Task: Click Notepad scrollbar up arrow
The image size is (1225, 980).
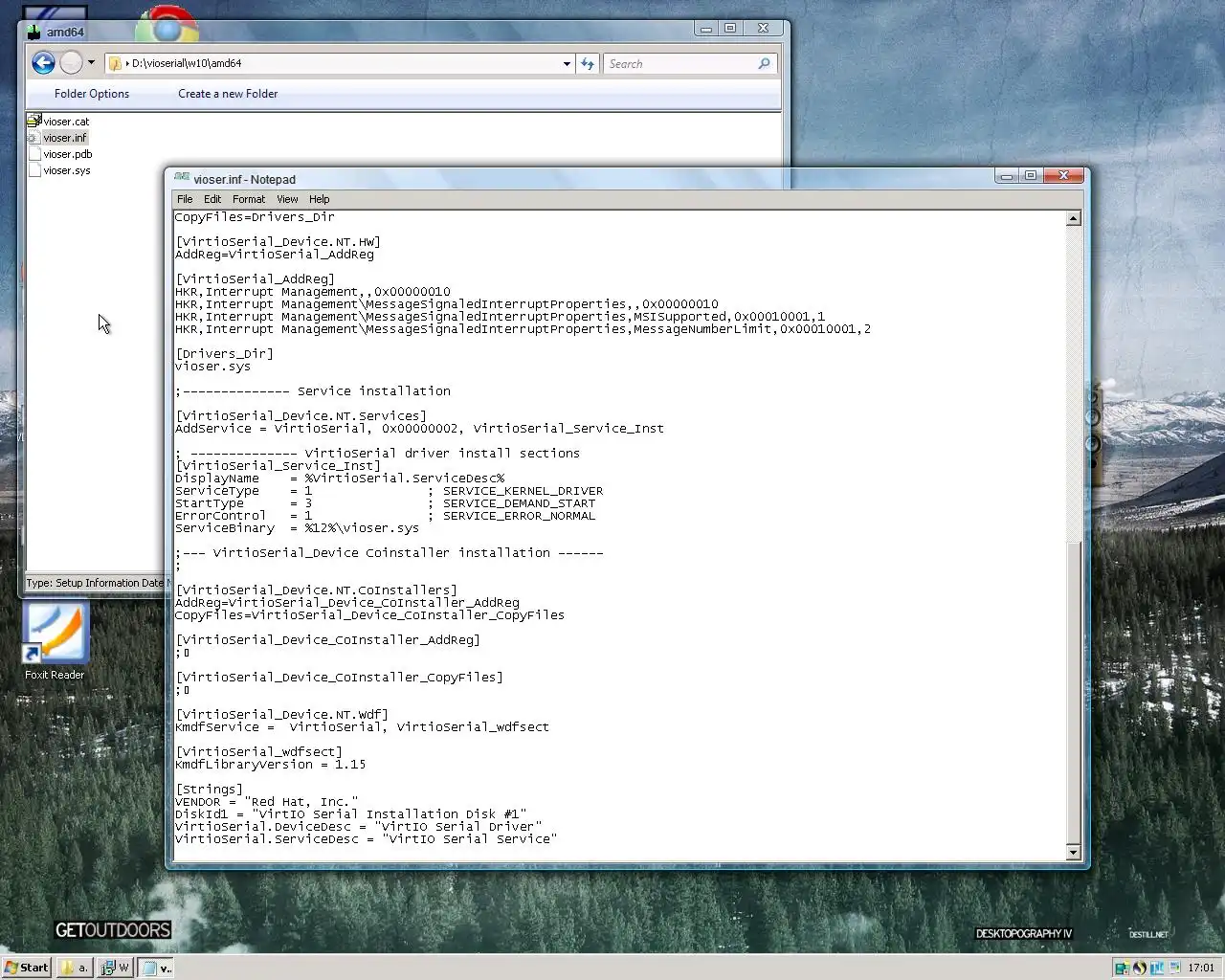Action: pyautogui.click(x=1073, y=218)
